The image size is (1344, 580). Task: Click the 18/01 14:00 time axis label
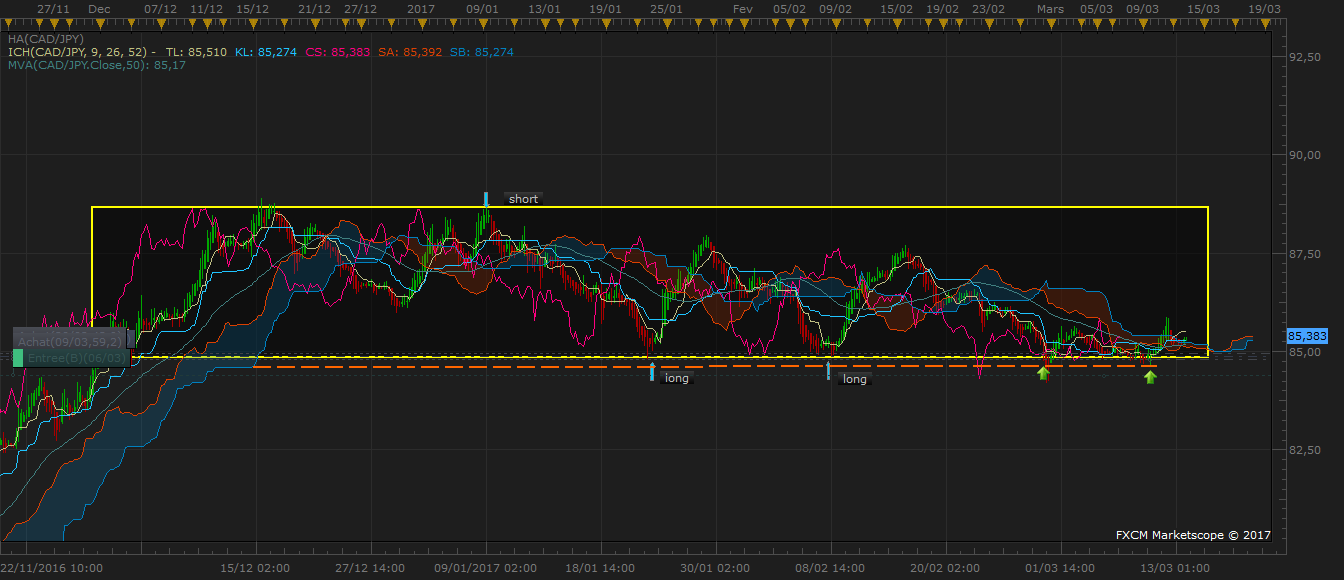[x=601, y=567]
